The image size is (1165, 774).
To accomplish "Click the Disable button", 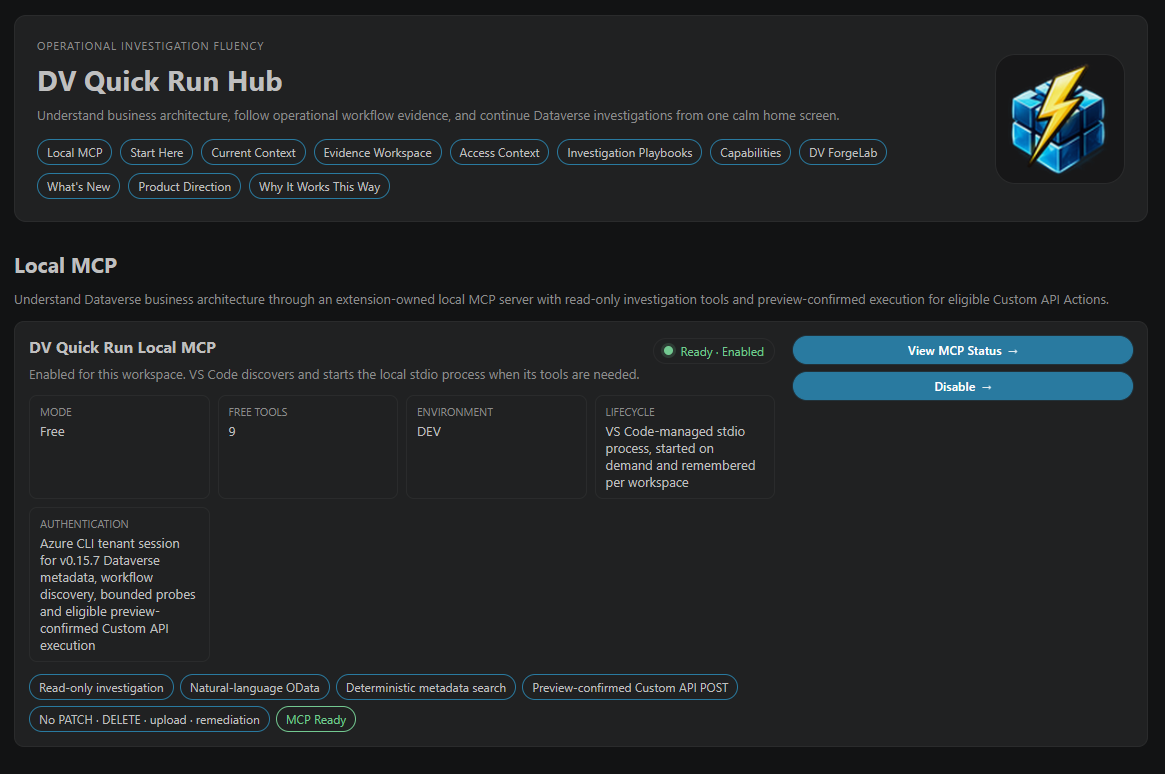I will [962, 386].
